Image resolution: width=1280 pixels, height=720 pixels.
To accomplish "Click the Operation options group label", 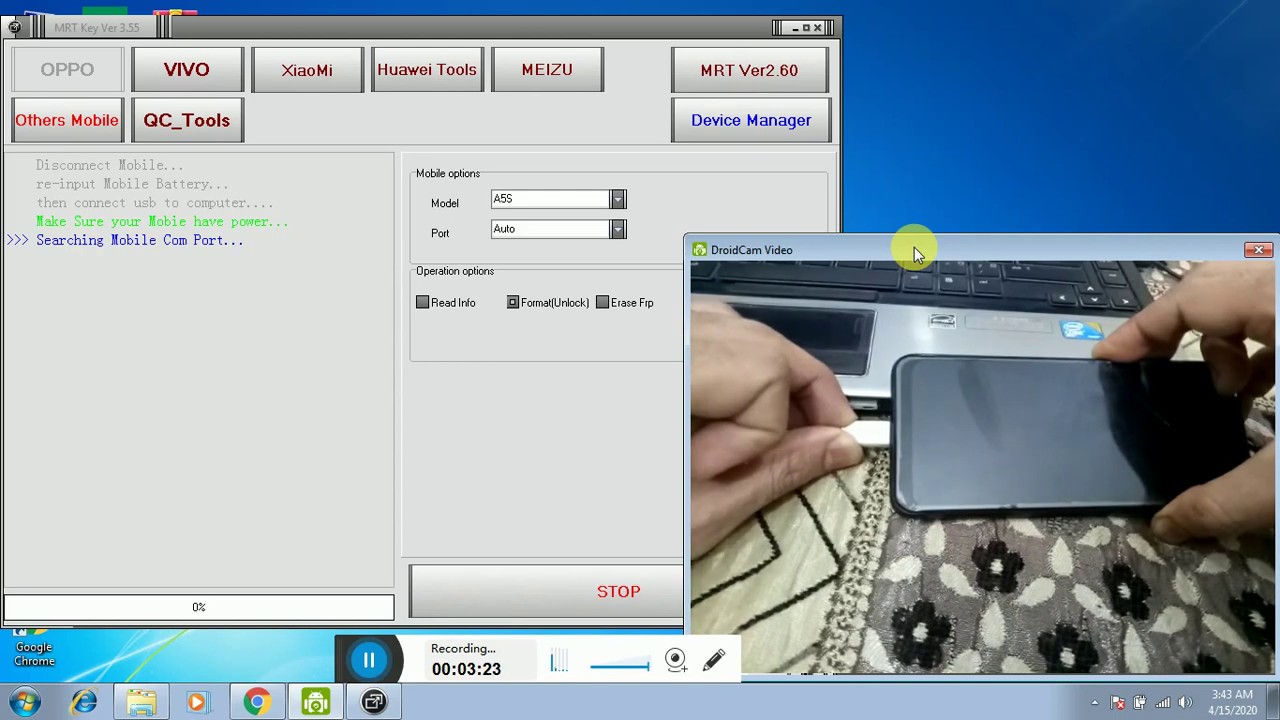I will click(455, 271).
